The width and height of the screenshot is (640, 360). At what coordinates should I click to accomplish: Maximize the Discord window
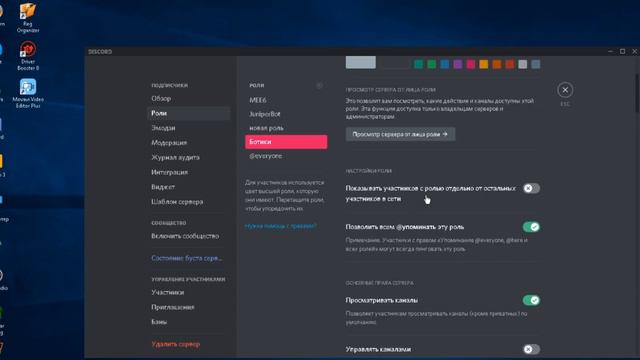tap(622, 51)
